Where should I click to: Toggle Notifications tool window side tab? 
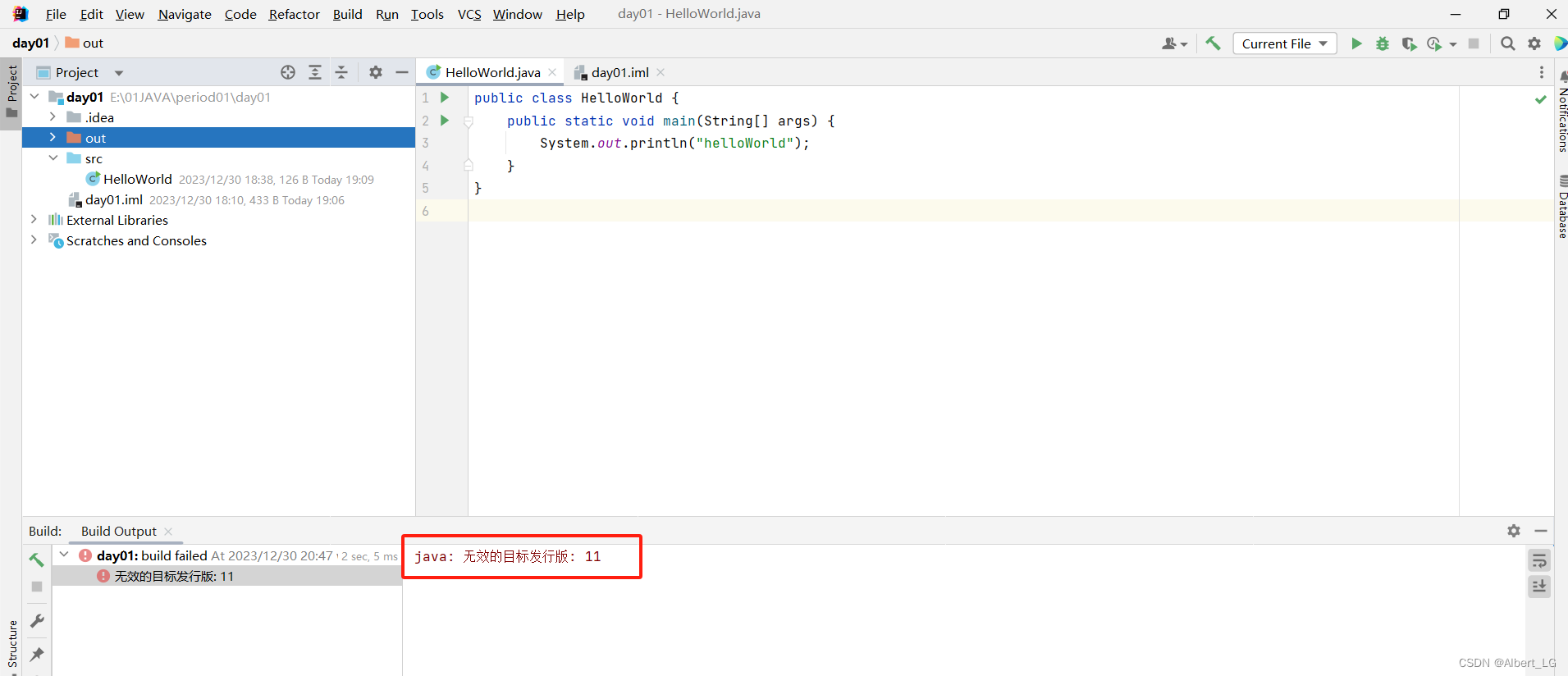tap(1561, 112)
